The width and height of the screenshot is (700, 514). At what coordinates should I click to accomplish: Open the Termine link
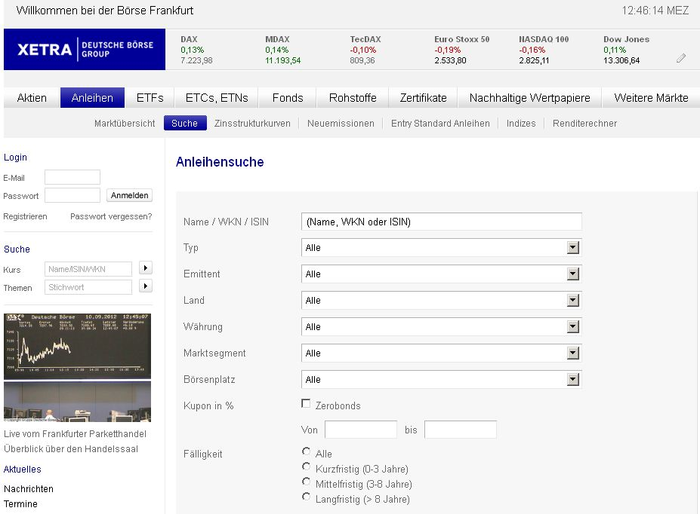[x=21, y=504]
